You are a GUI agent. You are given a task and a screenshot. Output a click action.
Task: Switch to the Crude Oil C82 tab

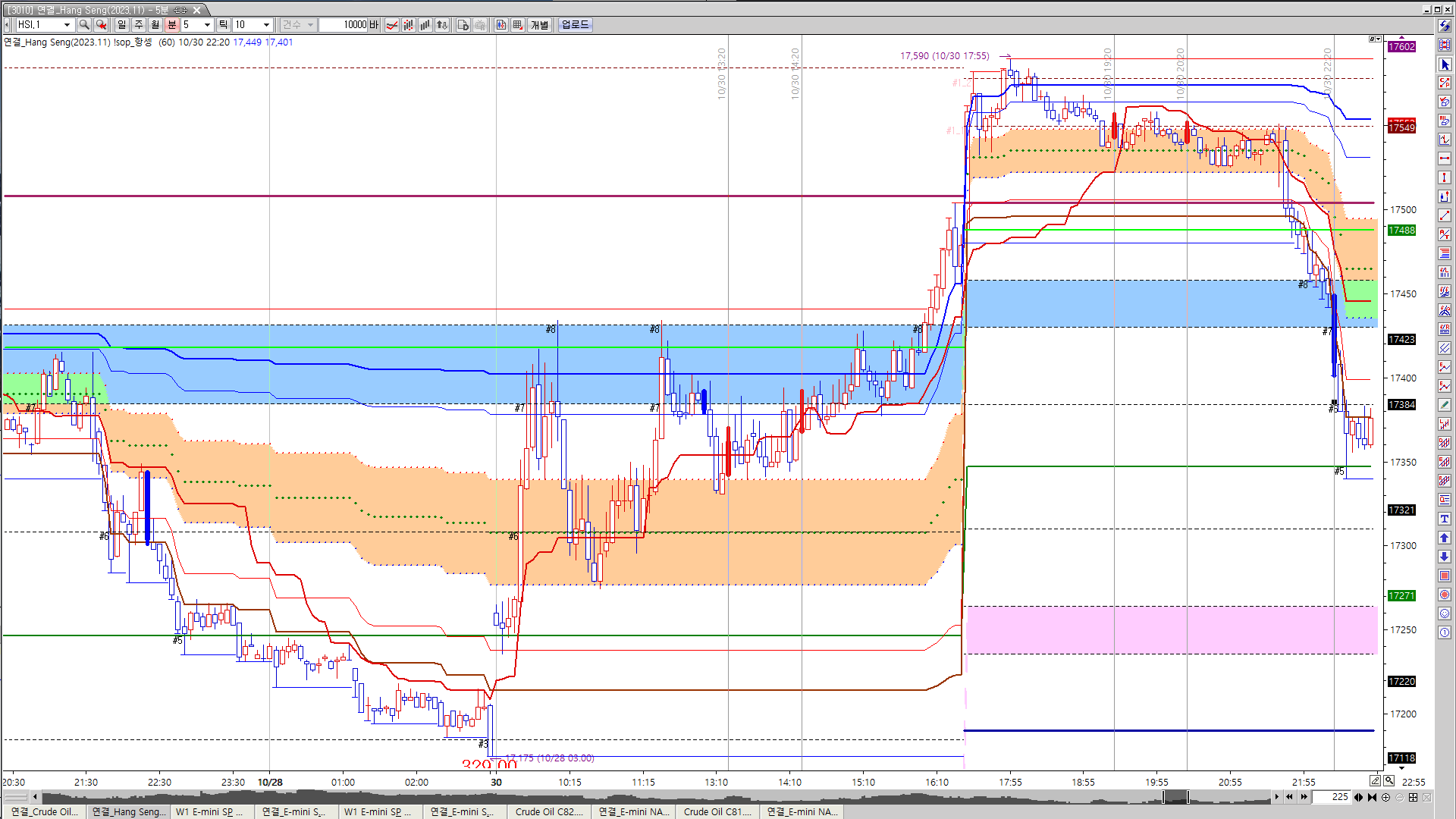pyautogui.click(x=548, y=811)
